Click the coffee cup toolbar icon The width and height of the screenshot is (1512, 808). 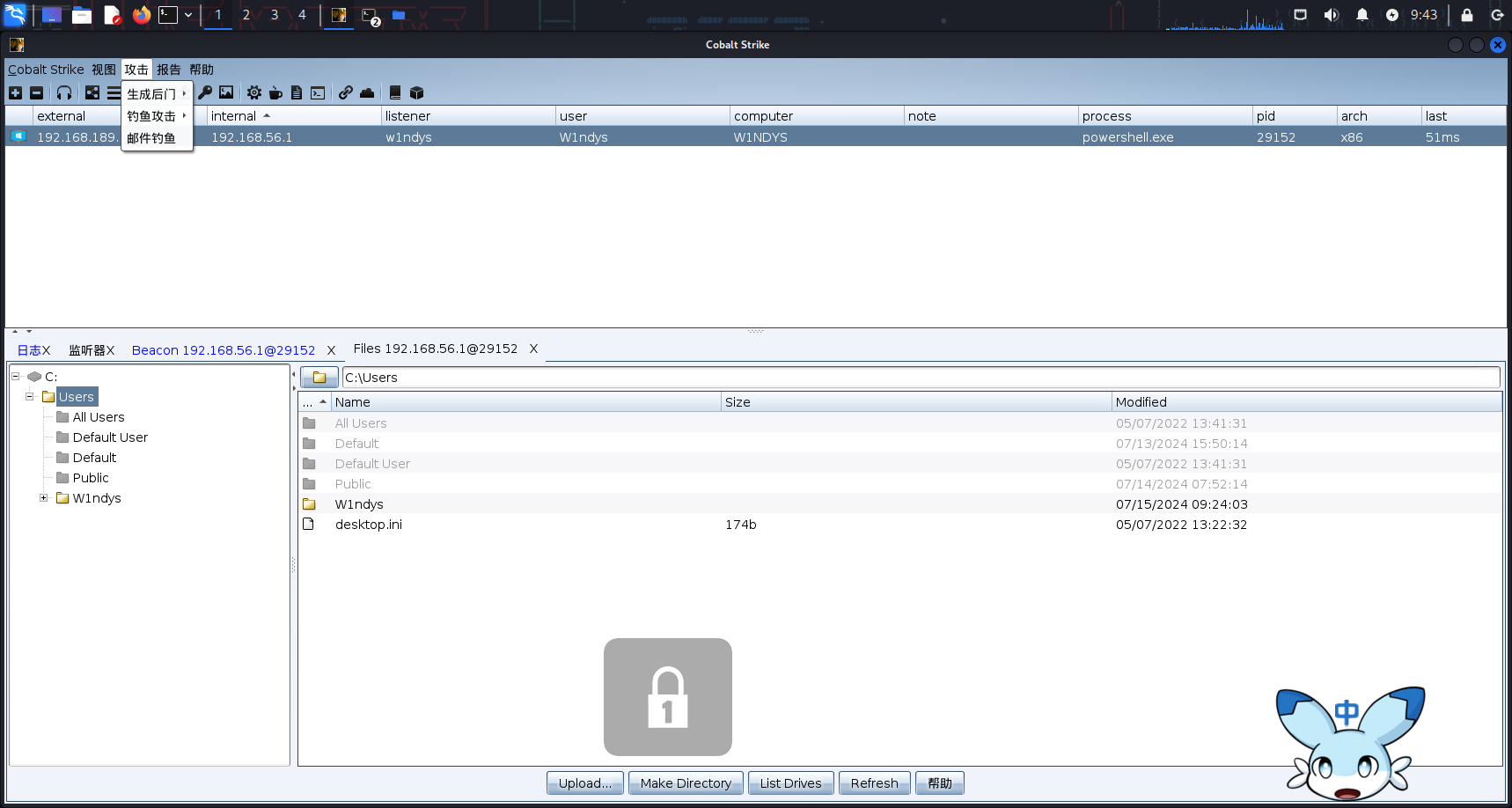[275, 92]
